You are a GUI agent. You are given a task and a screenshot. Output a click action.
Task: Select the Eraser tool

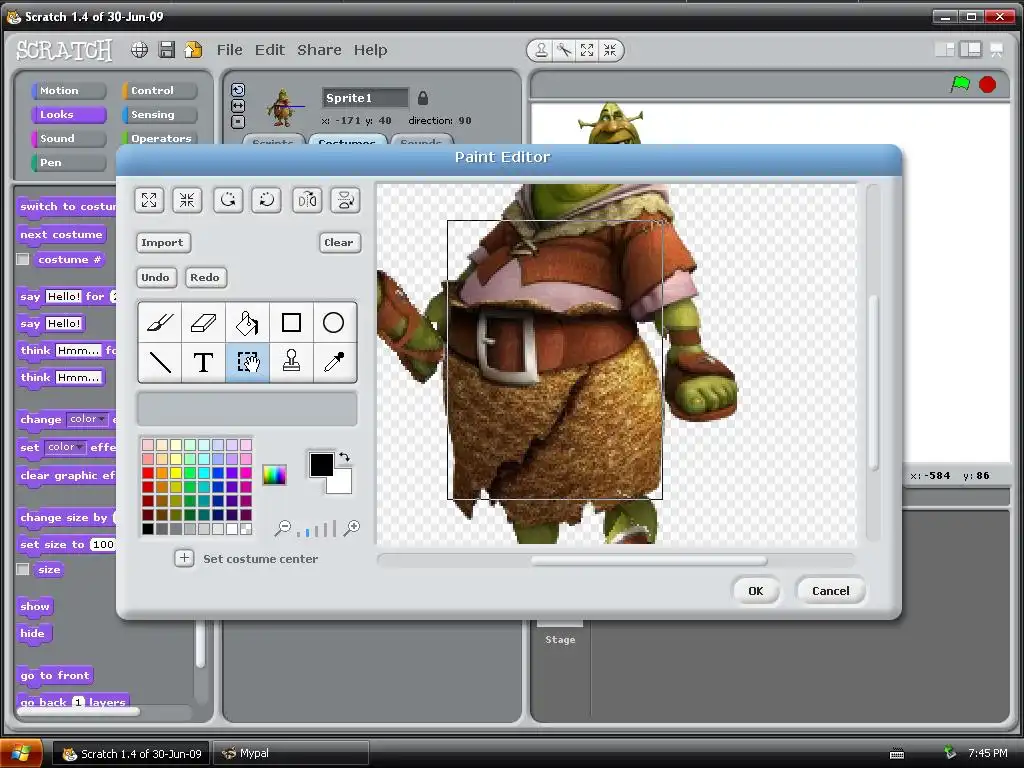[x=203, y=323]
